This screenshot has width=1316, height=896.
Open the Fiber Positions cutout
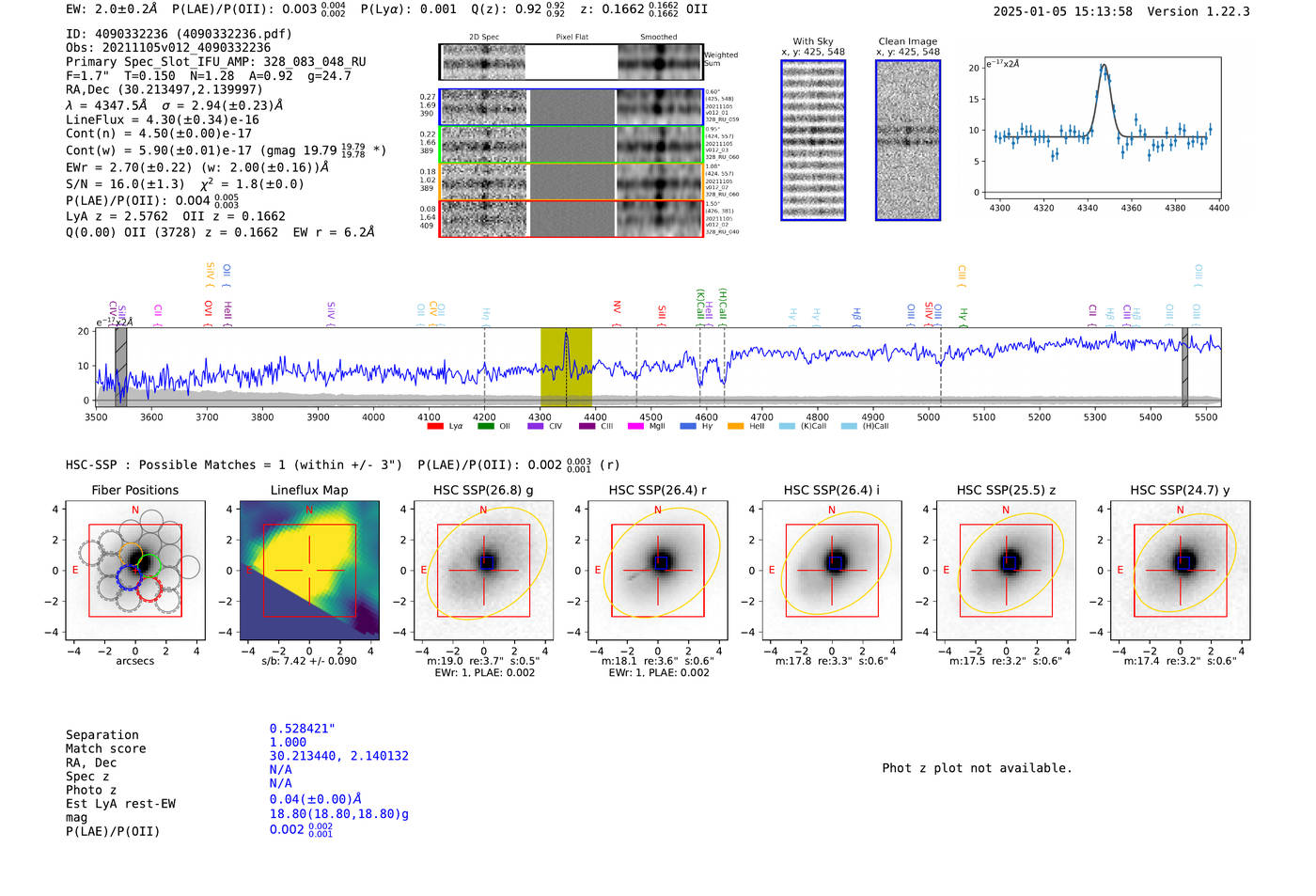[x=135, y=571]
